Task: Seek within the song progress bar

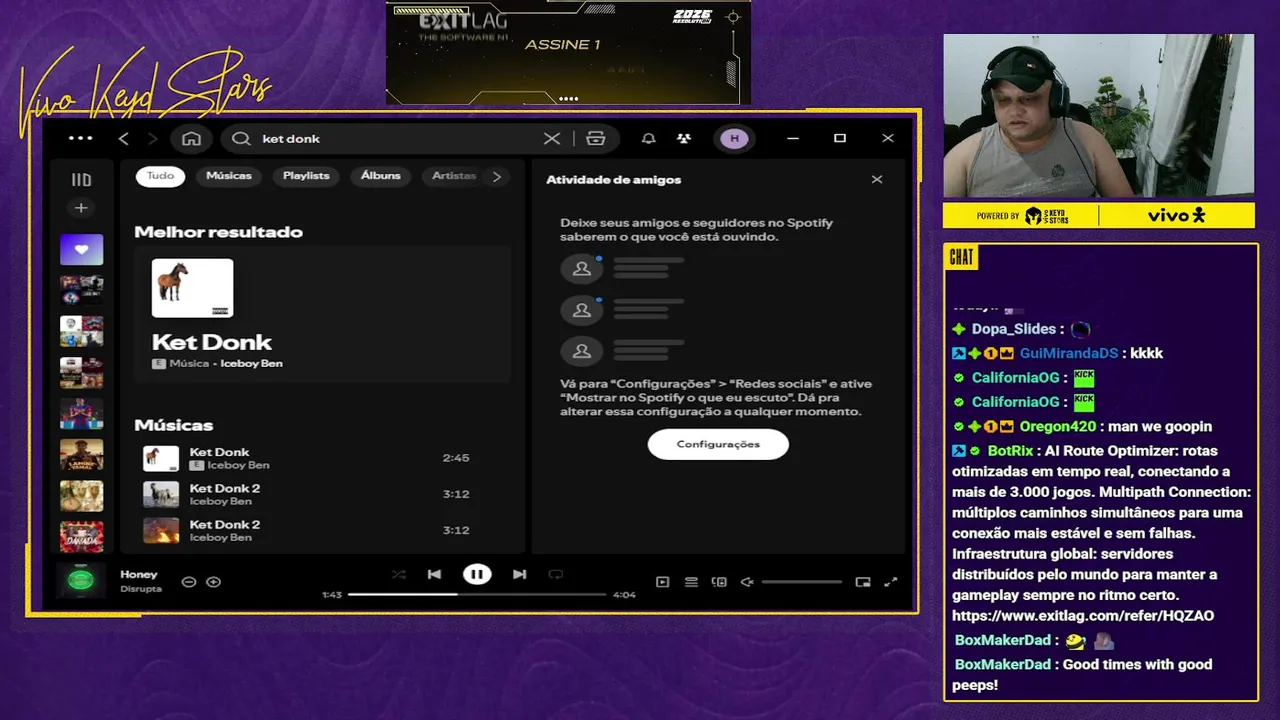Action: click(x=477, y=594)
